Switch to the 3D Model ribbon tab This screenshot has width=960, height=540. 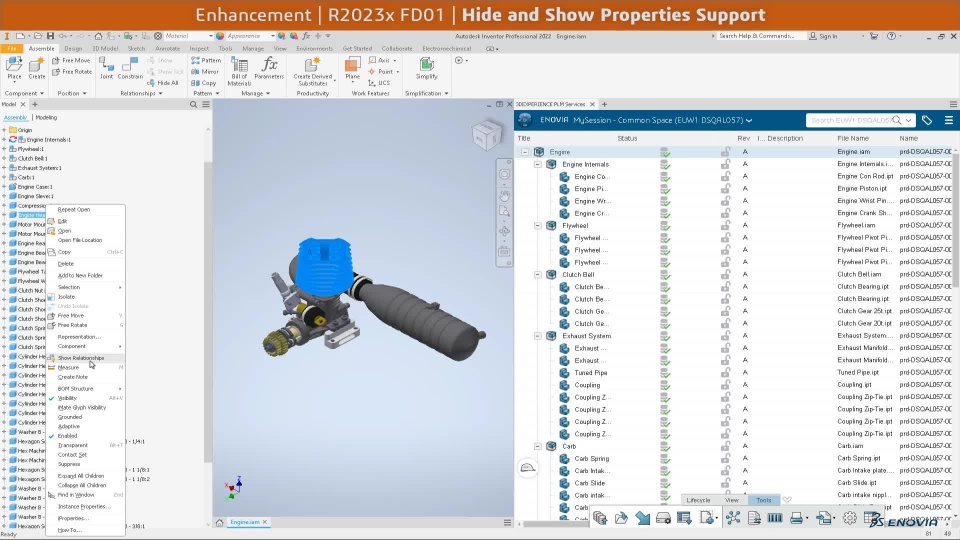point(105,48)
